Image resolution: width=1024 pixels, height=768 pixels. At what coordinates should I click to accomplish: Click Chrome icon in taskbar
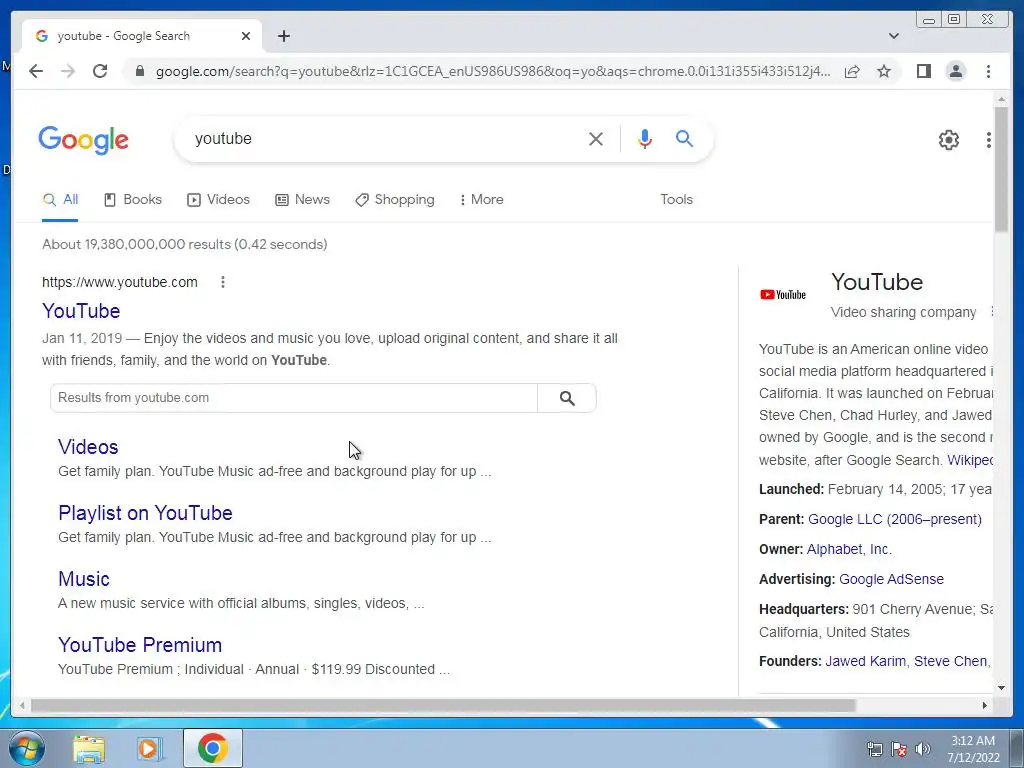coord(212,748)
